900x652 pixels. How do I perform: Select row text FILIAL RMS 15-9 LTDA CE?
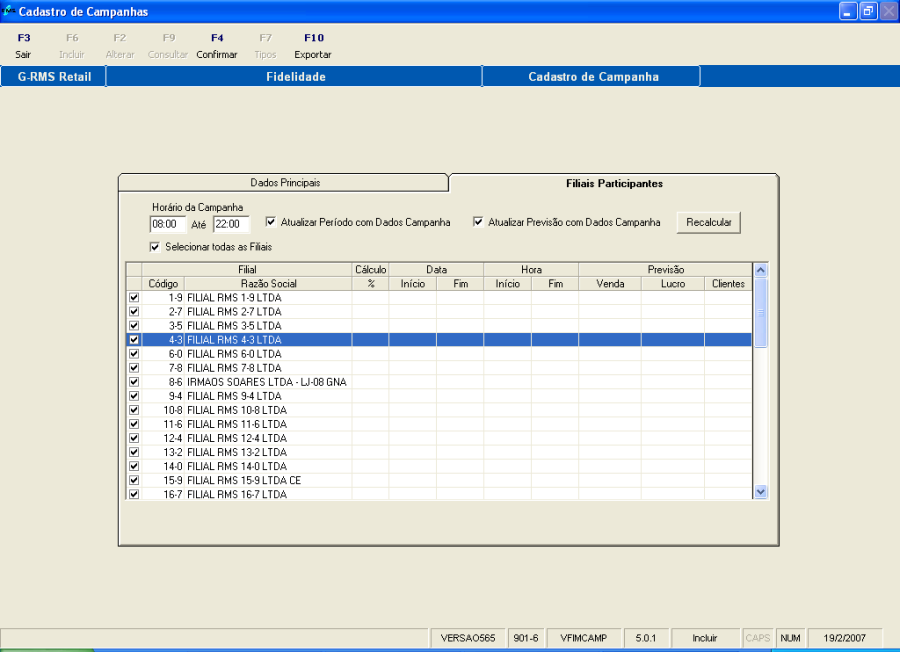244,480
